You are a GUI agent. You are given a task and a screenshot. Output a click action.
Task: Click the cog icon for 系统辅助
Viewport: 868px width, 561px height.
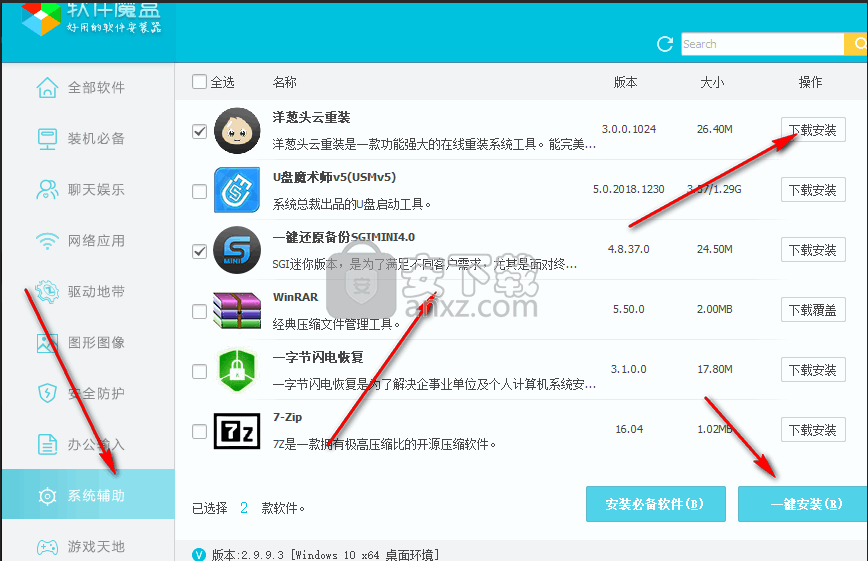(47, 496)
